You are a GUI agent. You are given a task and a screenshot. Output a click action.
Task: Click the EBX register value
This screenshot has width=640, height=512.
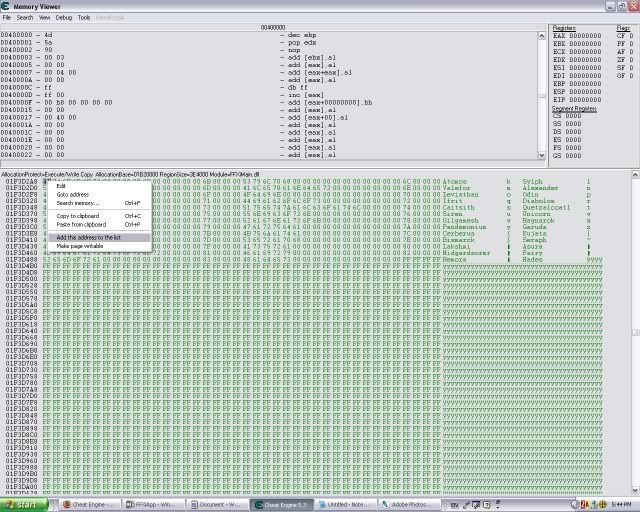coord(585,44)
